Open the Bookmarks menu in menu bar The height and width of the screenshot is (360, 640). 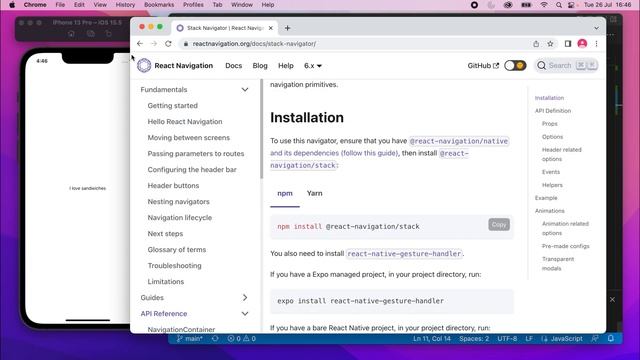(159, 5)
